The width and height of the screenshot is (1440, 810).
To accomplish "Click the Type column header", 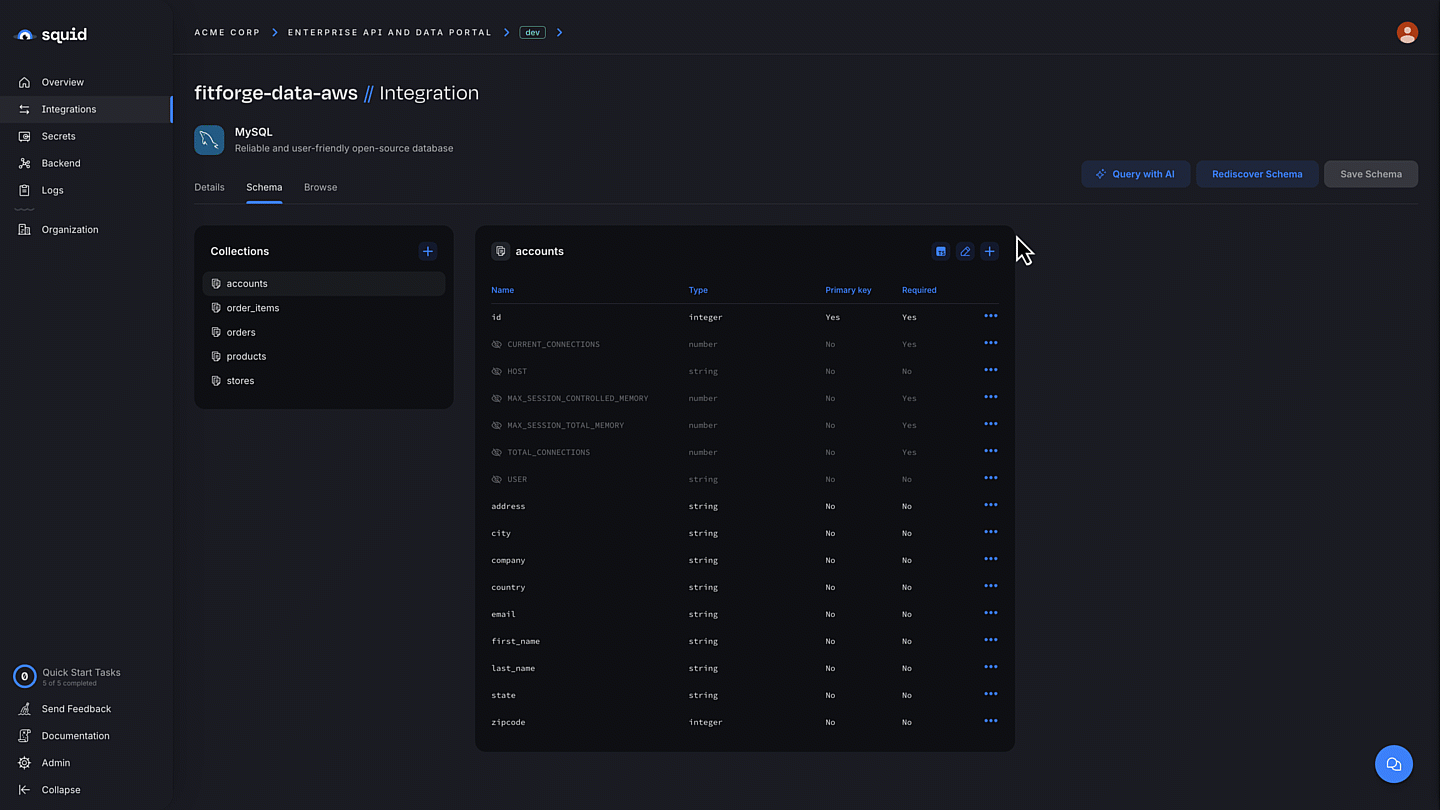I will [x=698, y=290].
